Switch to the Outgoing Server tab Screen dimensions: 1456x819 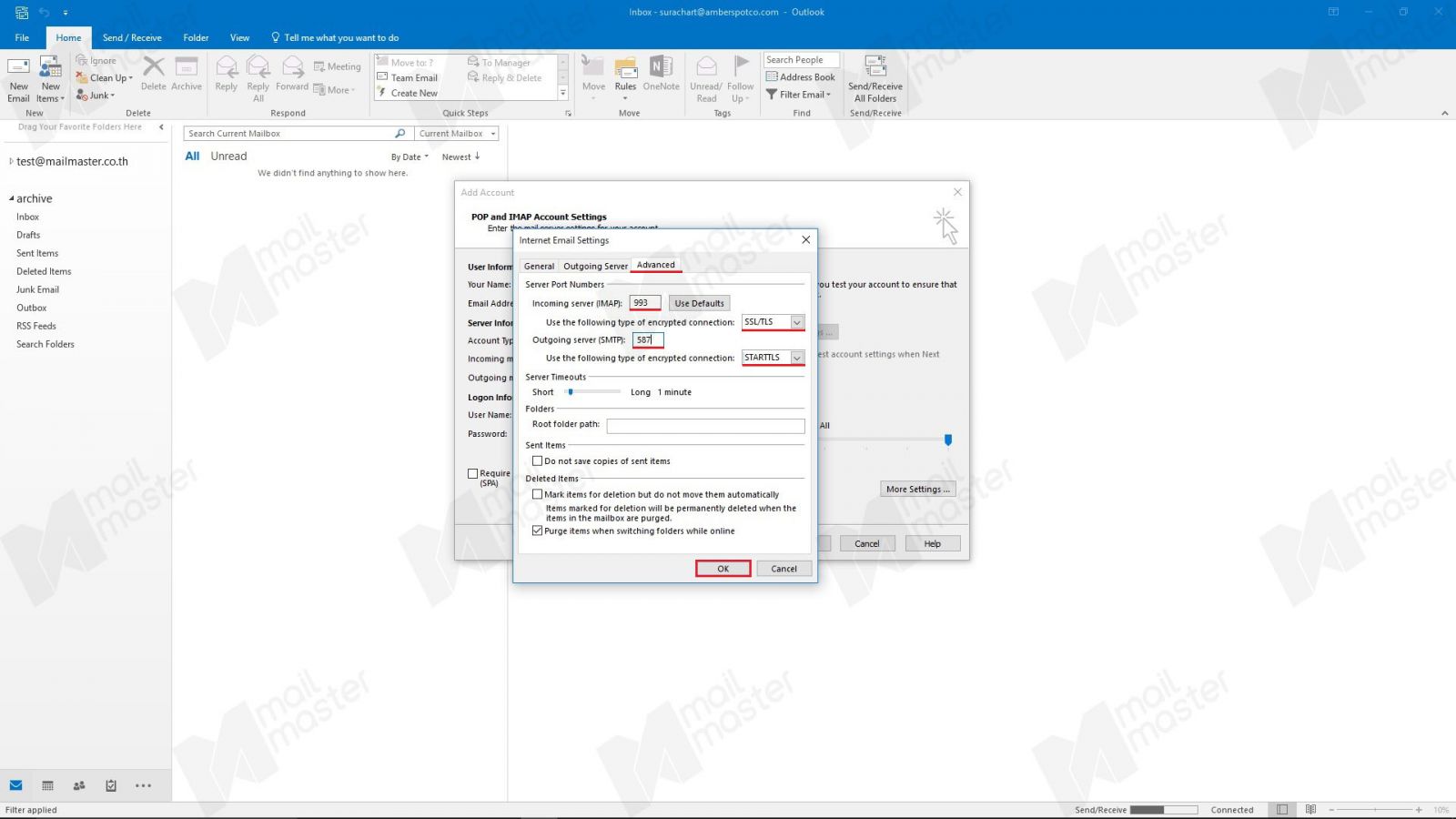(595, 266)
